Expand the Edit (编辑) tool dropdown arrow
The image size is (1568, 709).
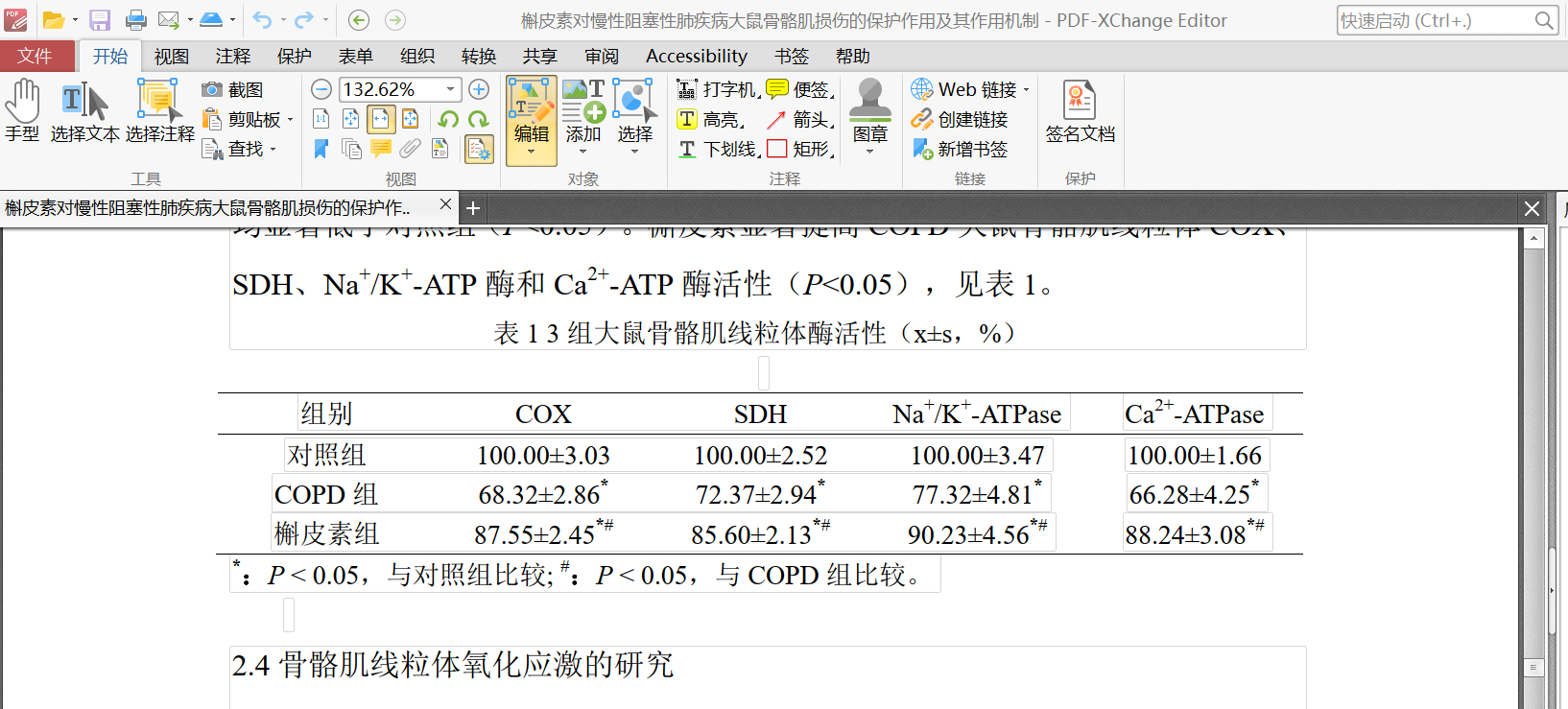pos(532,152)
